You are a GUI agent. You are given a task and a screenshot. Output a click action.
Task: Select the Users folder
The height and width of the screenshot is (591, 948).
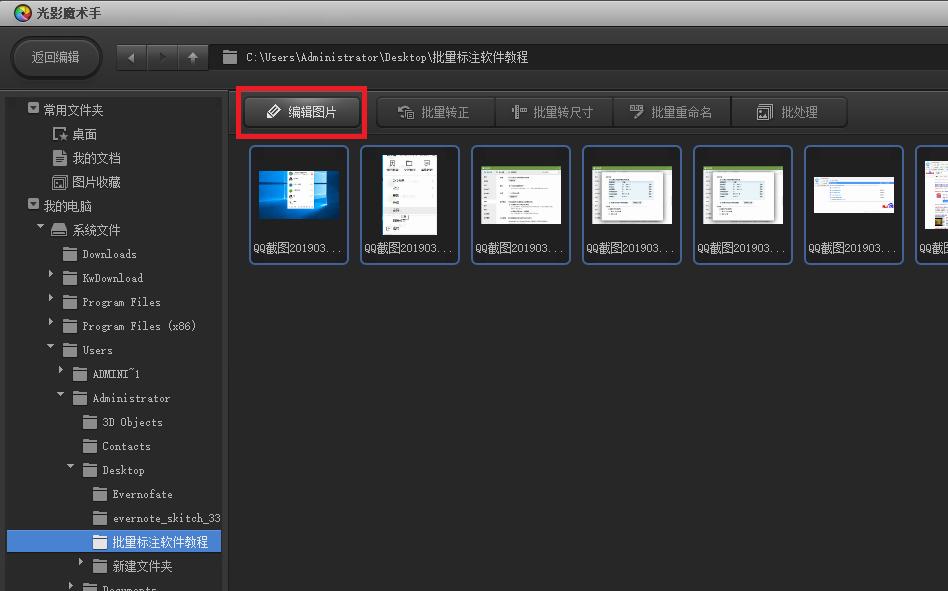(x=88, y=350)
